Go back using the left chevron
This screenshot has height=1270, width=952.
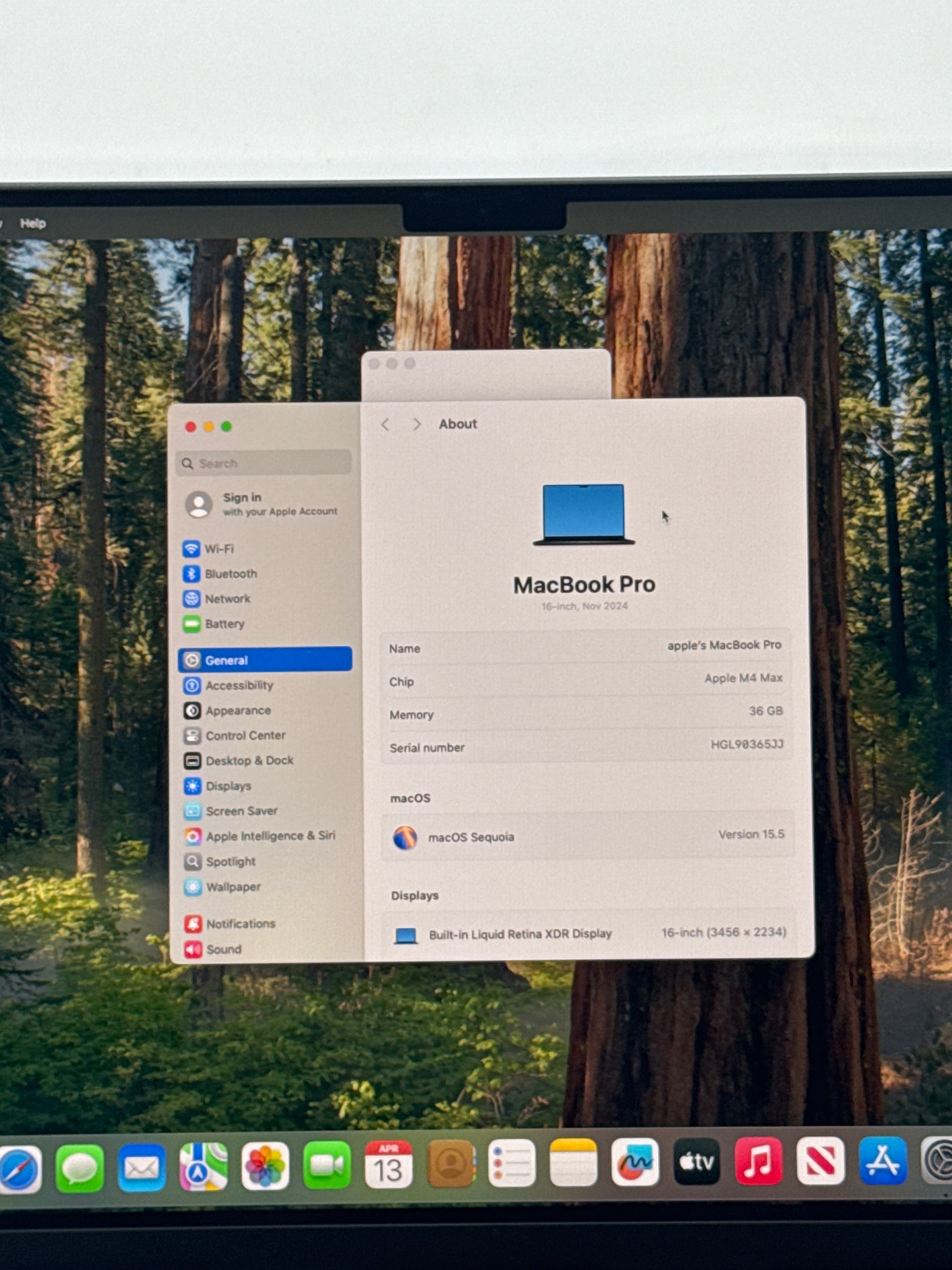tap(385, 424)
